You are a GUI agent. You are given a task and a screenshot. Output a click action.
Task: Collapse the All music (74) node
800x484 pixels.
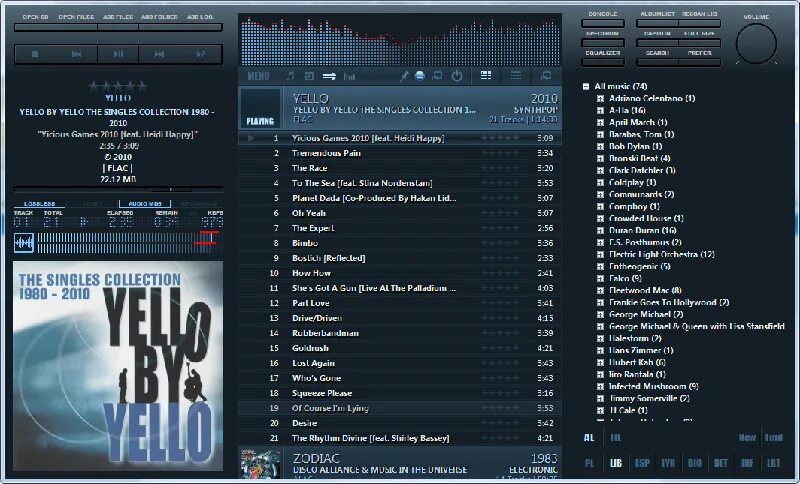586,86
